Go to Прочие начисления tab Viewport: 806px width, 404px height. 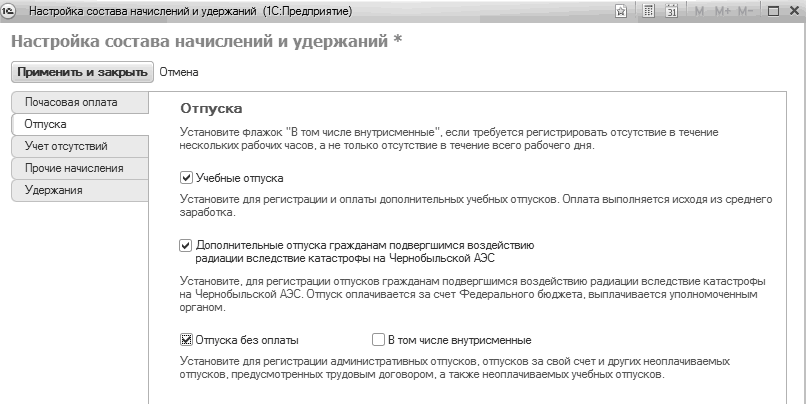coord(80,169)
